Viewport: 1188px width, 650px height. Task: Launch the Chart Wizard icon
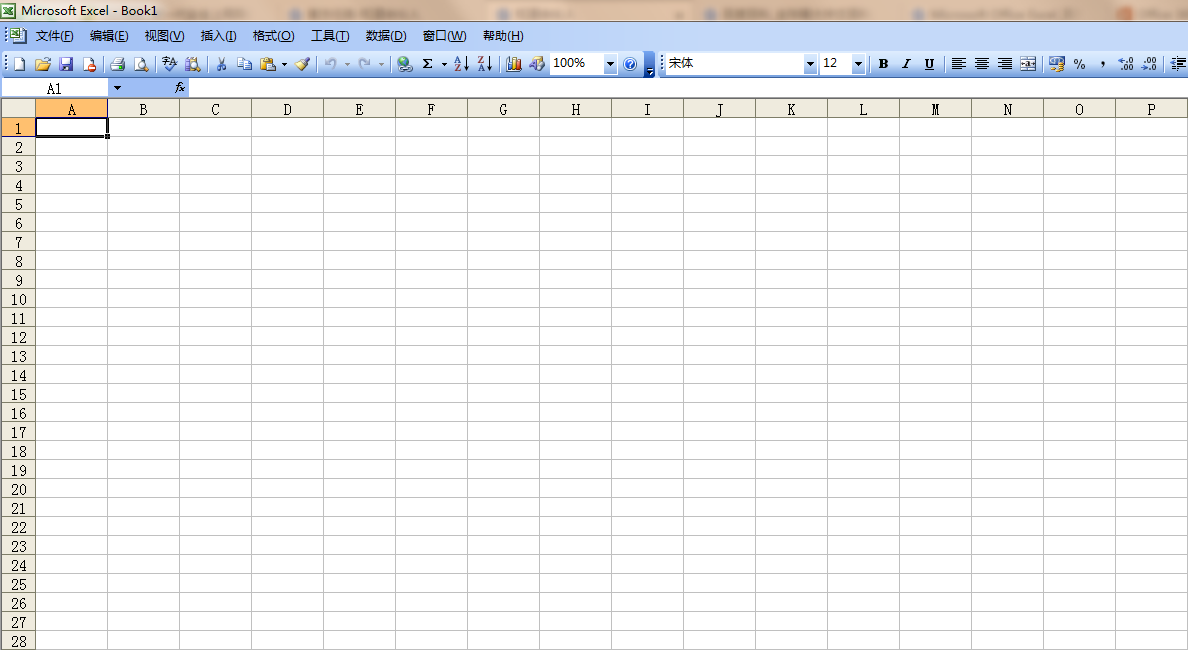click(514, 64)
